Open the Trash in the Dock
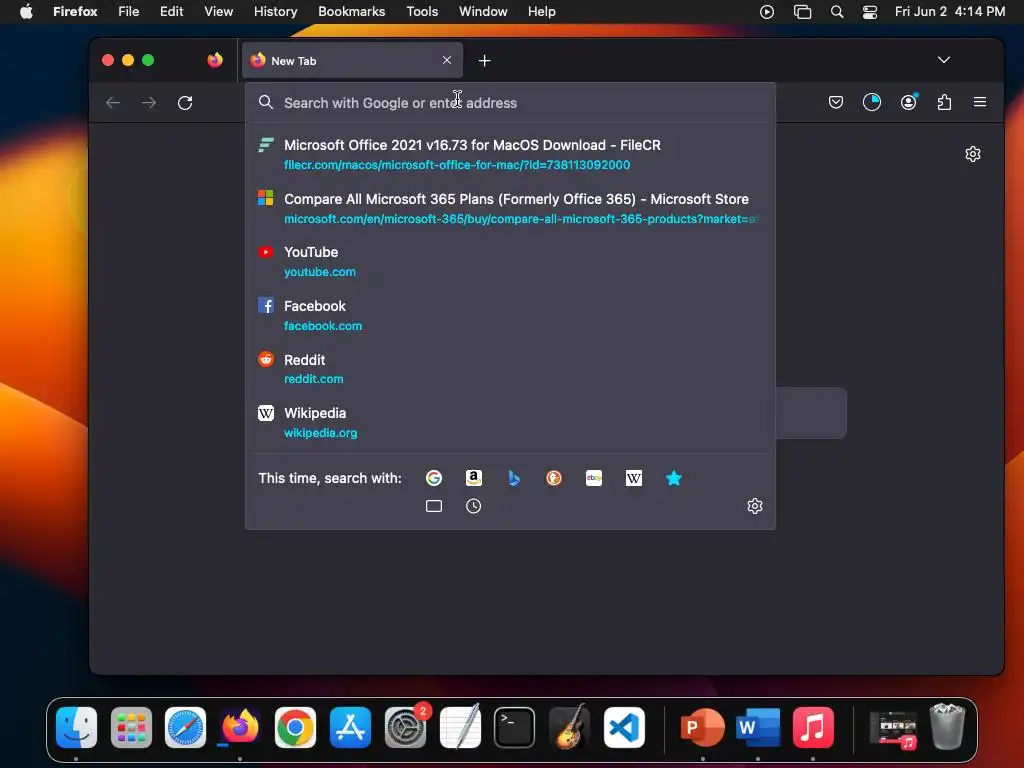 pyautogui.click(x=948, y=726)
